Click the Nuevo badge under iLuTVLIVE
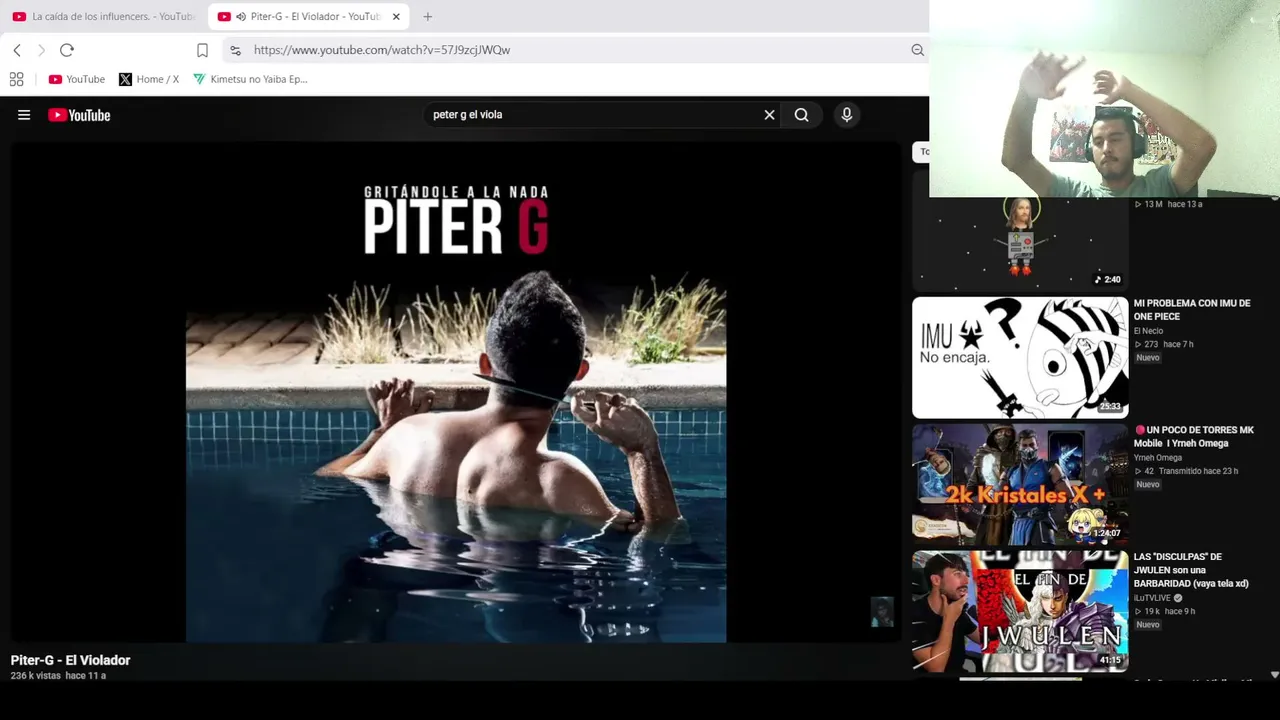Image resolution: width=1280 pixels, height=720 pixels. (1148, 625)
